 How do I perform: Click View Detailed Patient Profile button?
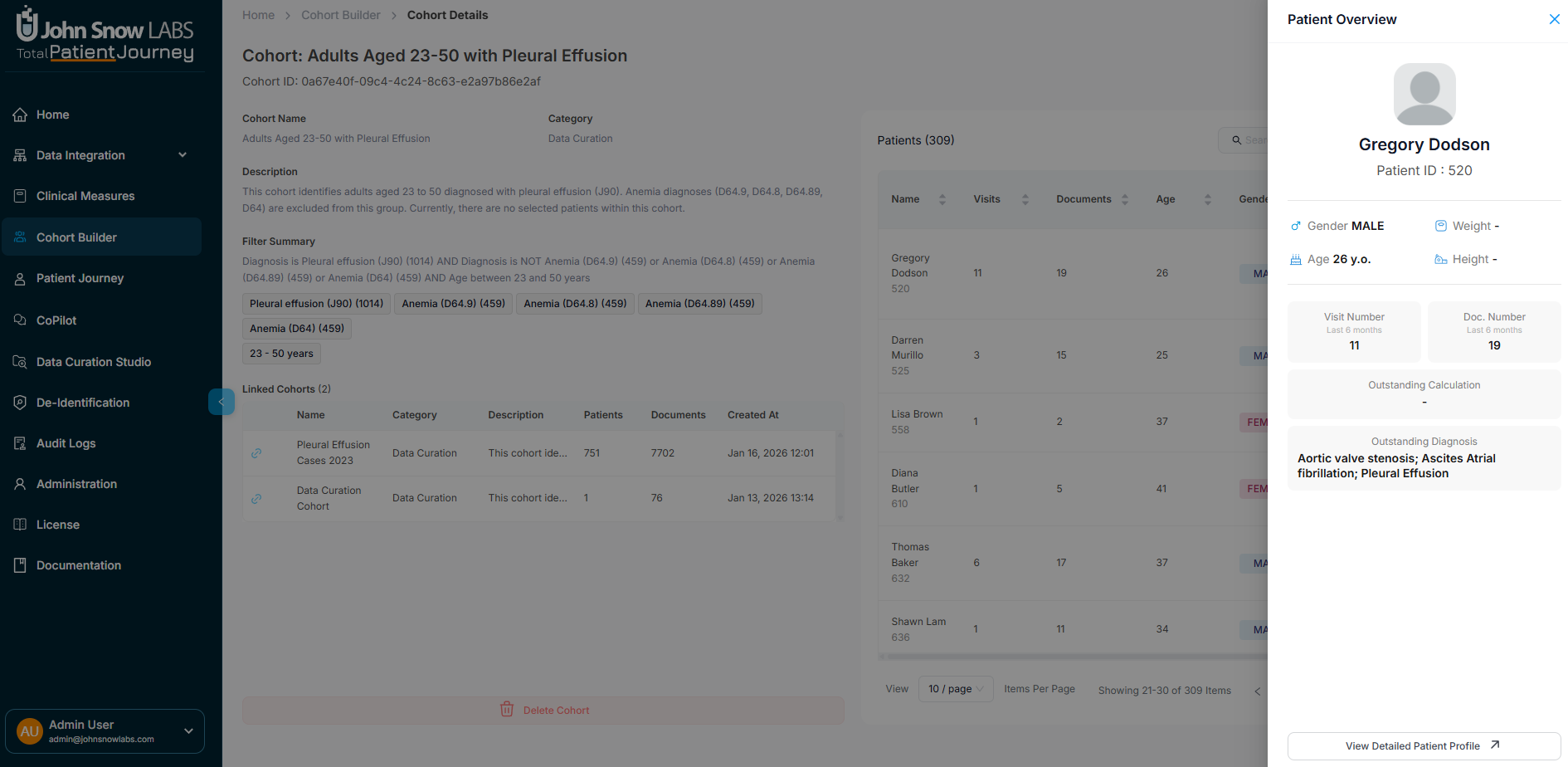pyautogui.click(x=1423, y=745)
